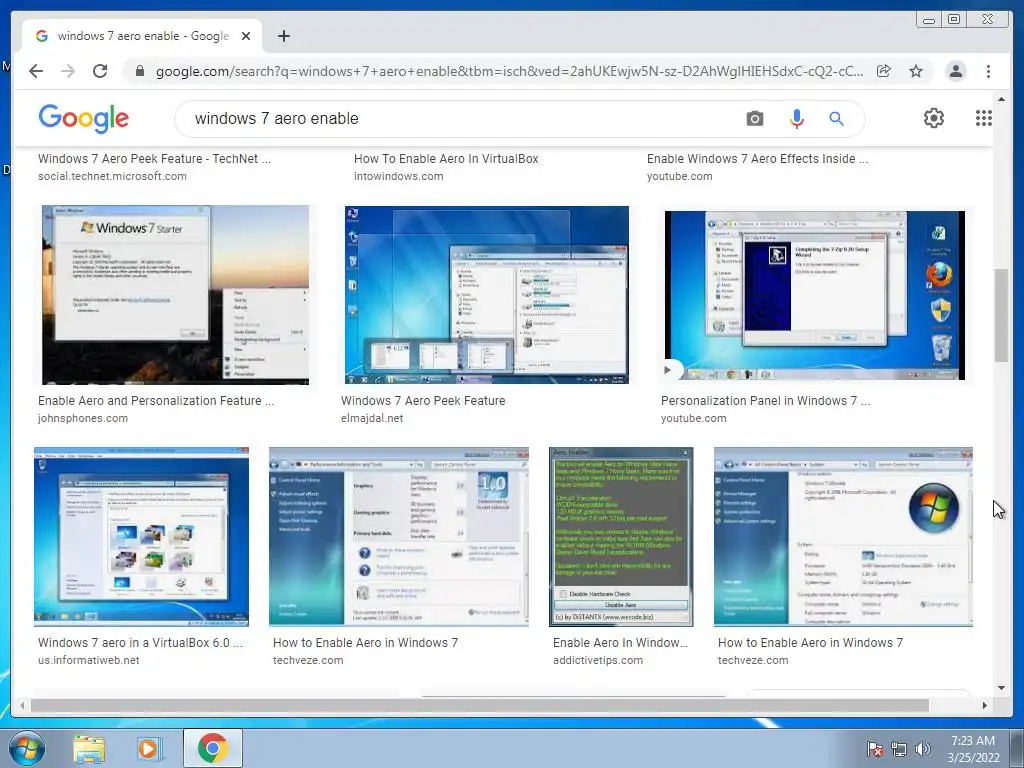Viewport: 1024px width, 768px height.
Task: Start voice search with microphone
Action: (x=796, y=118)
